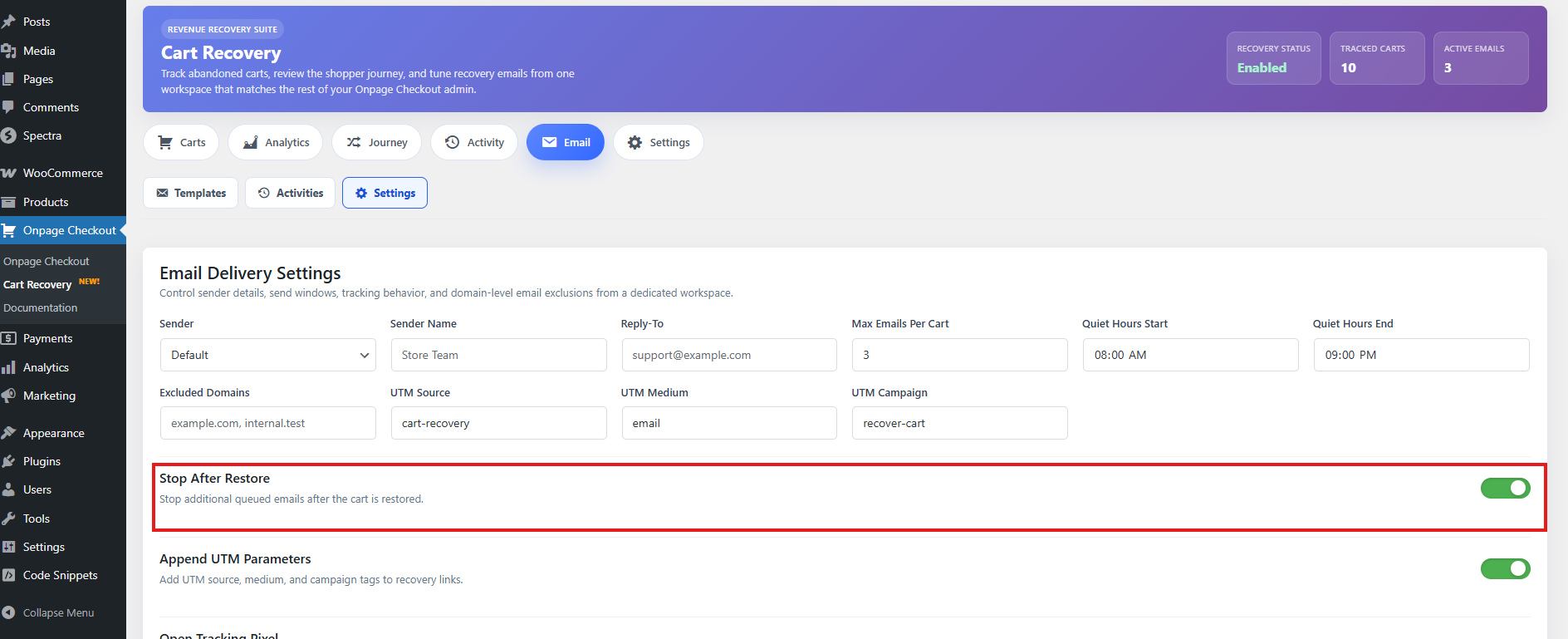Open the Plugins menu item
Screen dimensions: 1568x639
point(63,461)
